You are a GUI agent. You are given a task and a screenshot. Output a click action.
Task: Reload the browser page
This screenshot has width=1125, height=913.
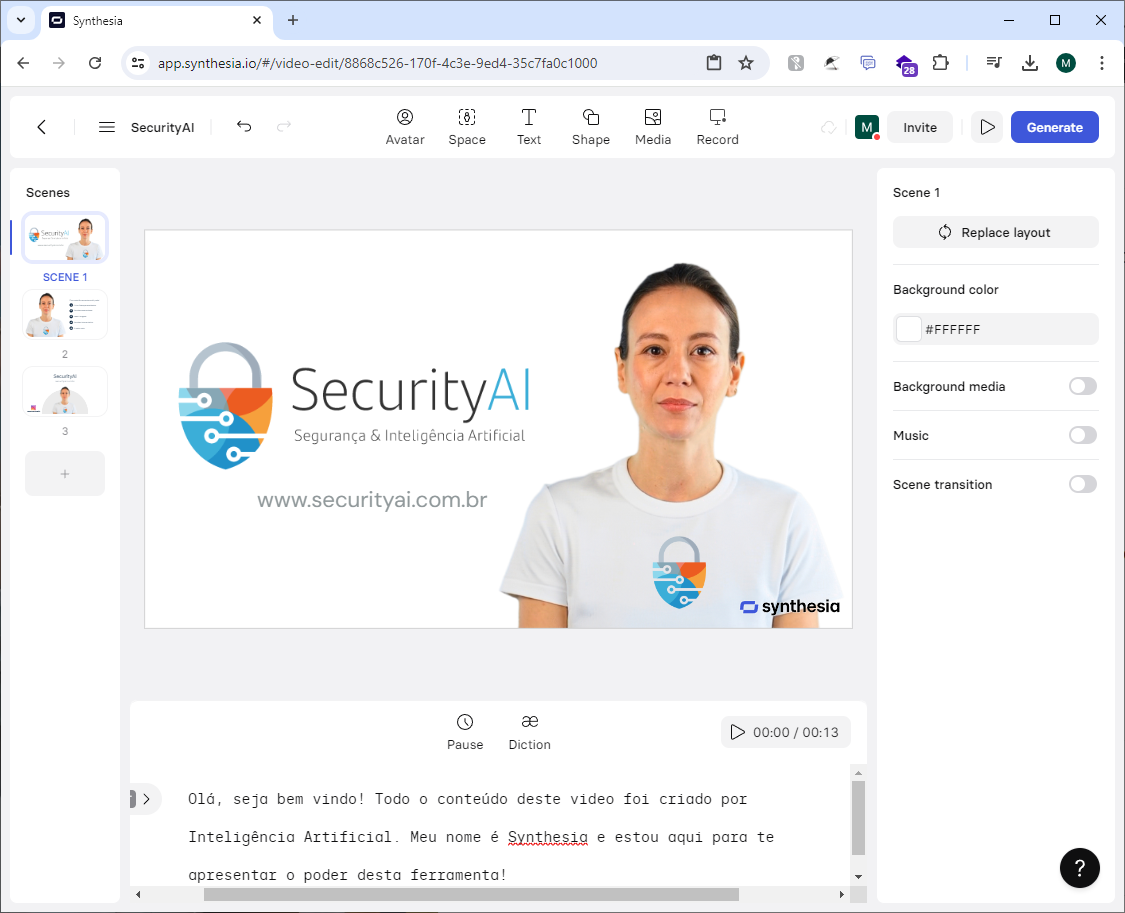(95, 63)
